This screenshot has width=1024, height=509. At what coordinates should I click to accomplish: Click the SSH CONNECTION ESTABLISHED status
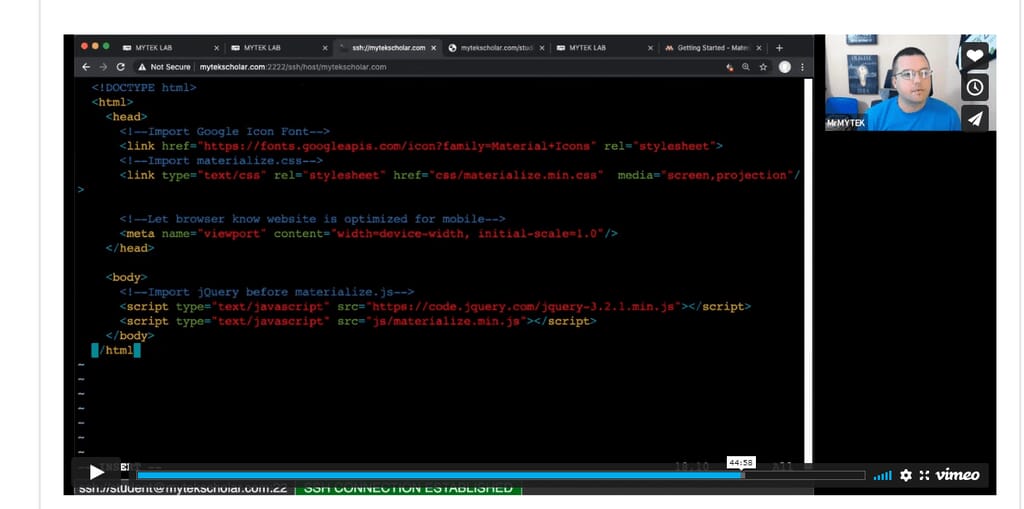pyautogui.click(x=408, y=488)
